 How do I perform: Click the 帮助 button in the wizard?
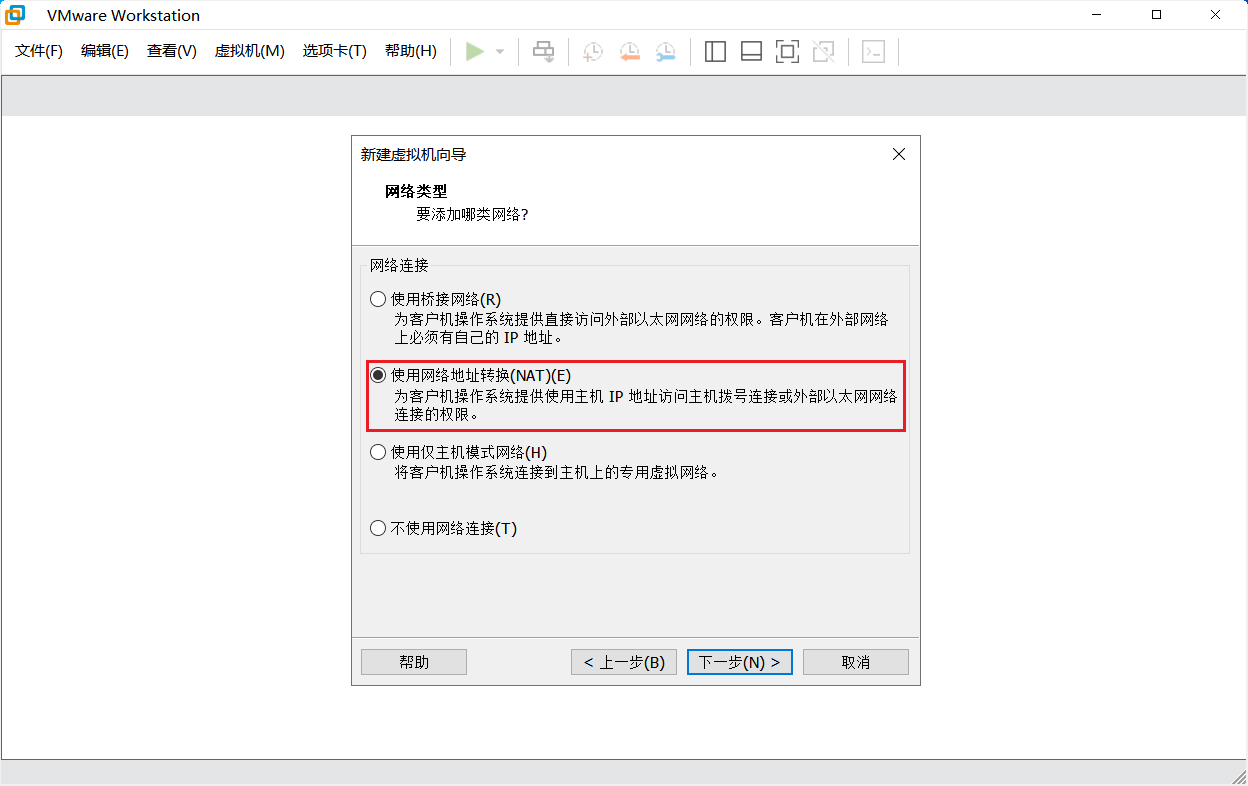coord(413,661)
